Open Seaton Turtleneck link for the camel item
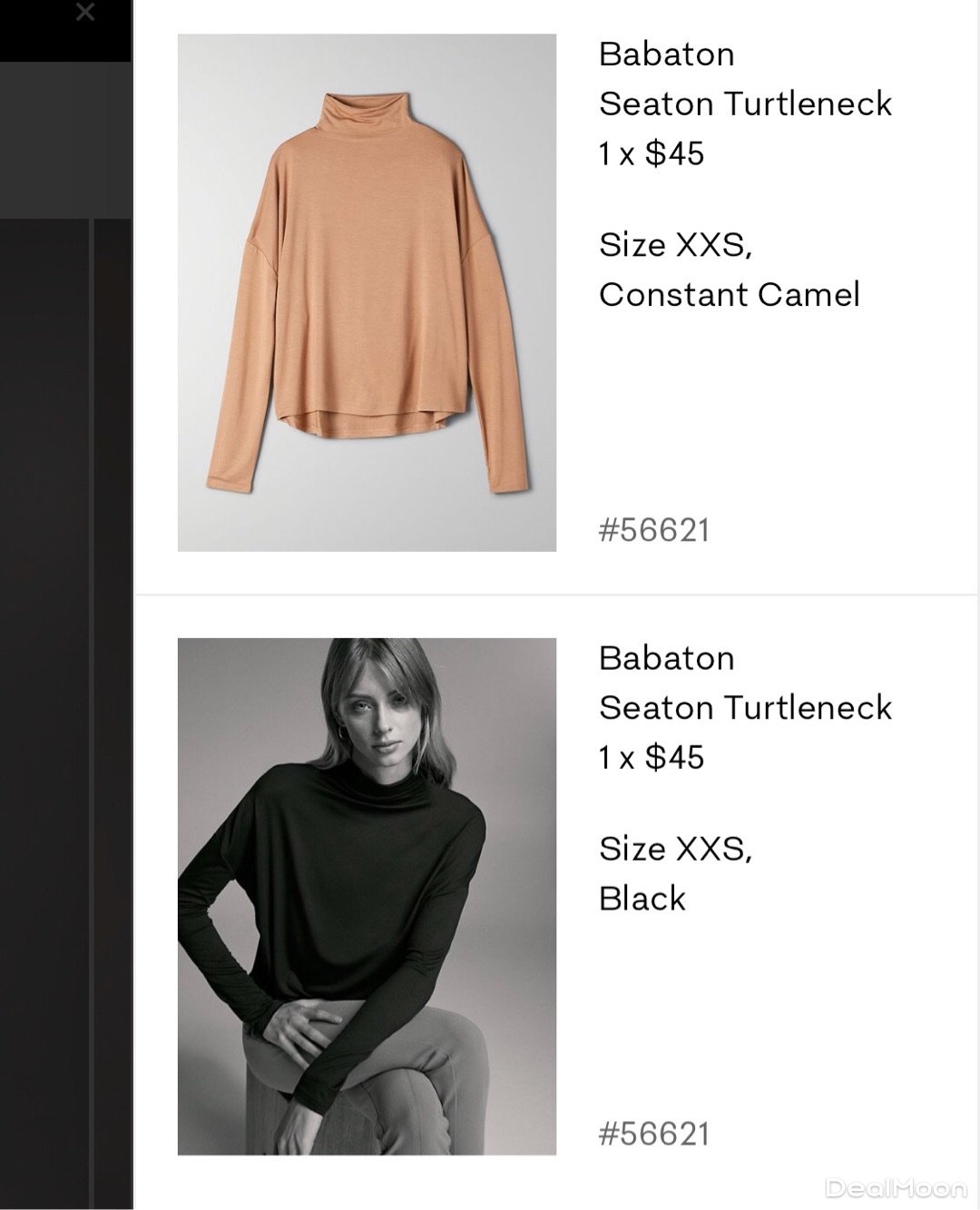This screenshot has height=1210, width=980. 745,104
